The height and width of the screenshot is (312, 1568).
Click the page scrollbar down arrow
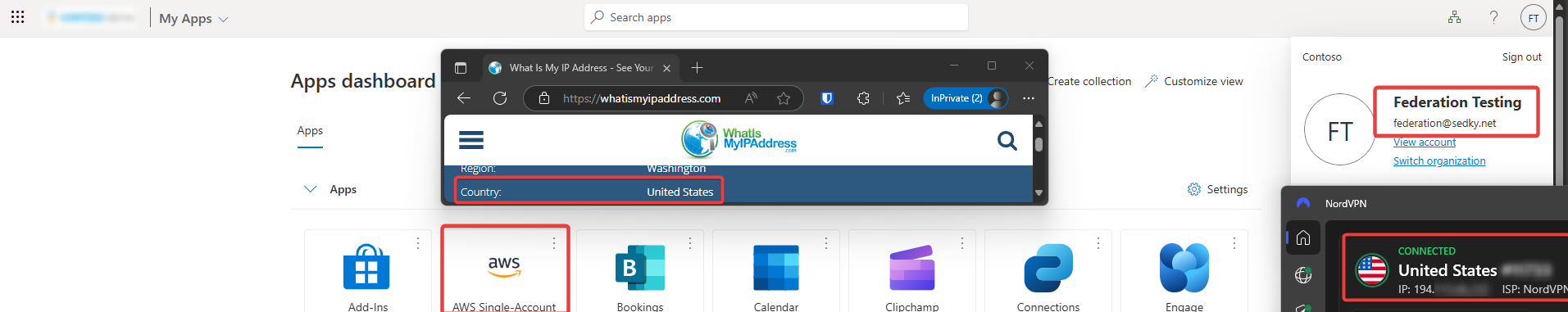1039,193
